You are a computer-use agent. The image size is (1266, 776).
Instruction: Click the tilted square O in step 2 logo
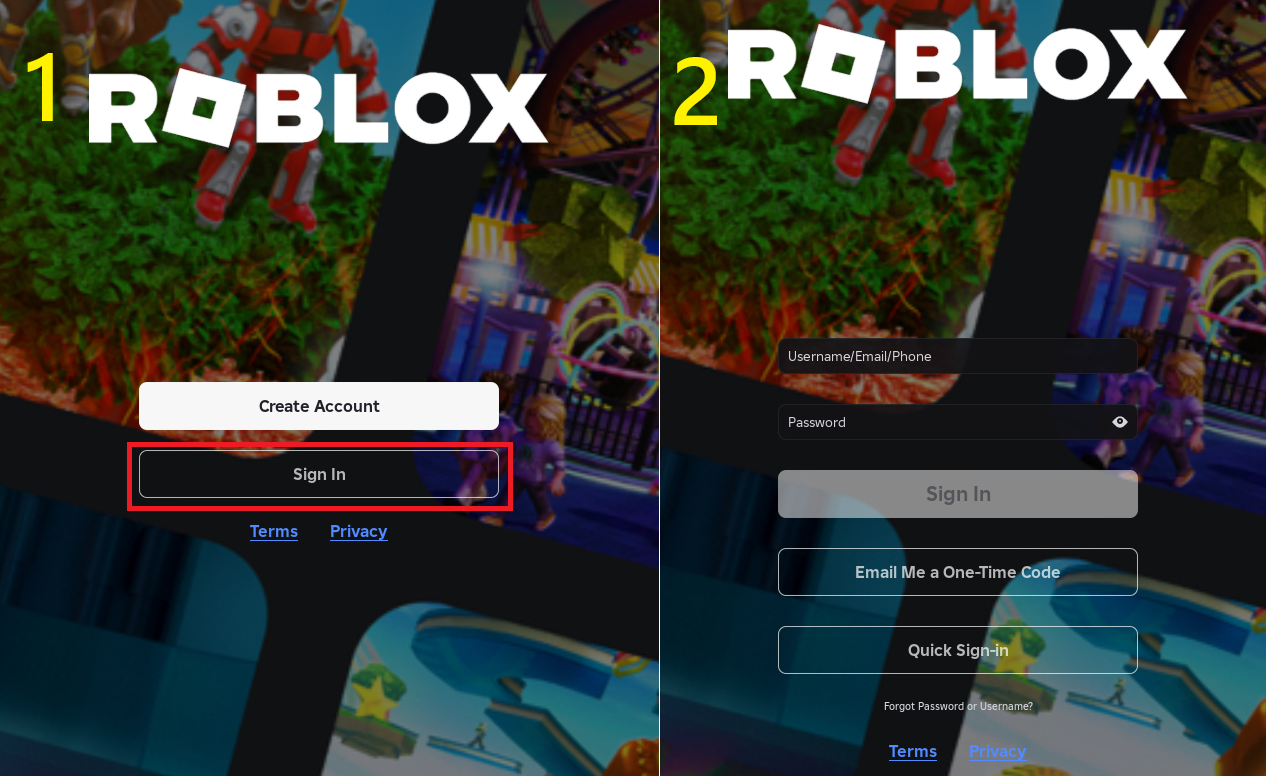pos(840,62)
